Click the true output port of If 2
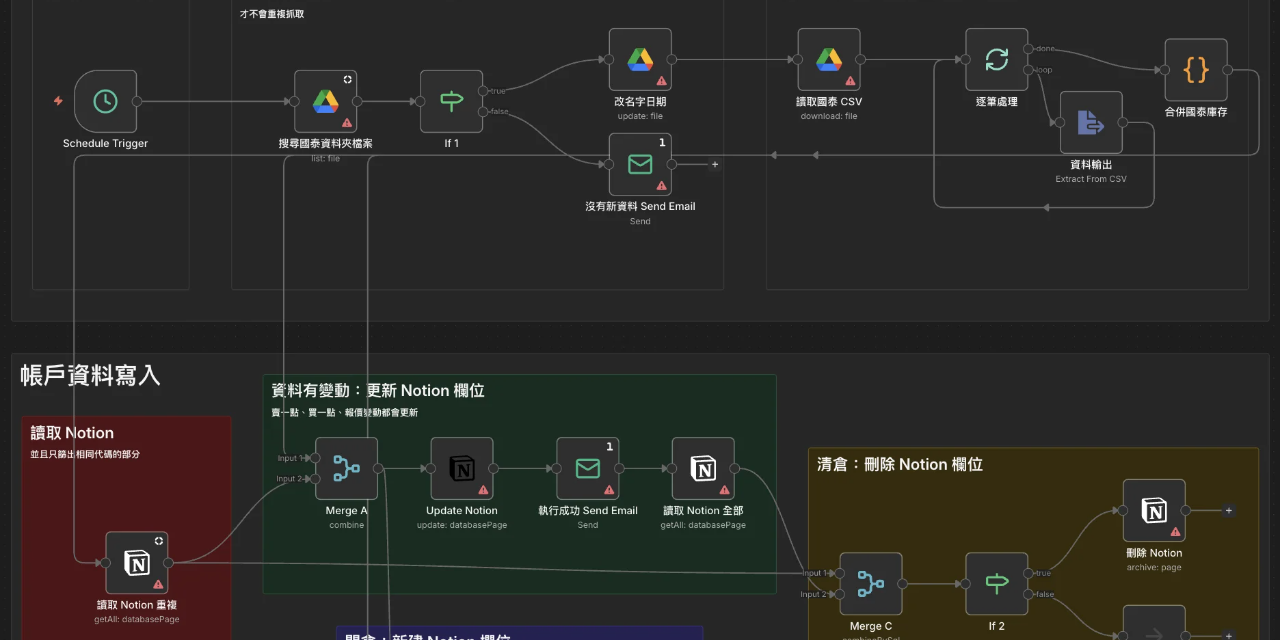This screenshot has width=1280, height=640. tap(1029, 574)
